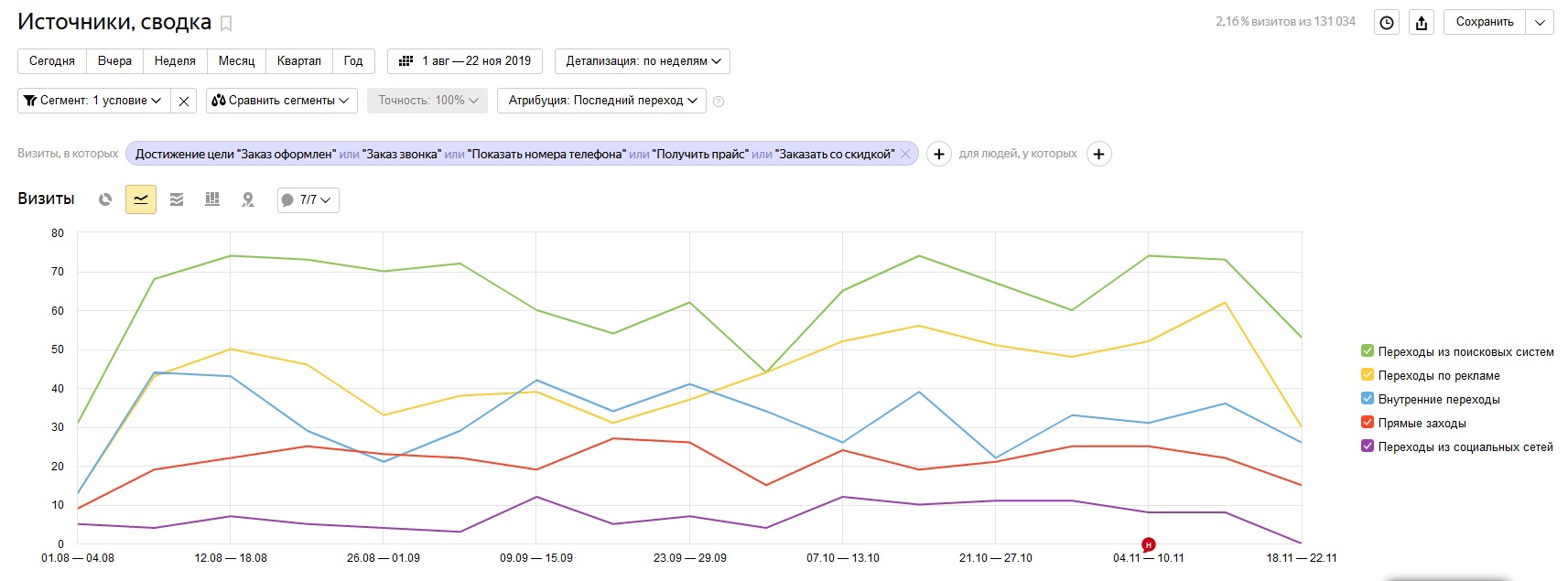Open the report history clock icon

pyautogui.click(x=1387, y=23)
